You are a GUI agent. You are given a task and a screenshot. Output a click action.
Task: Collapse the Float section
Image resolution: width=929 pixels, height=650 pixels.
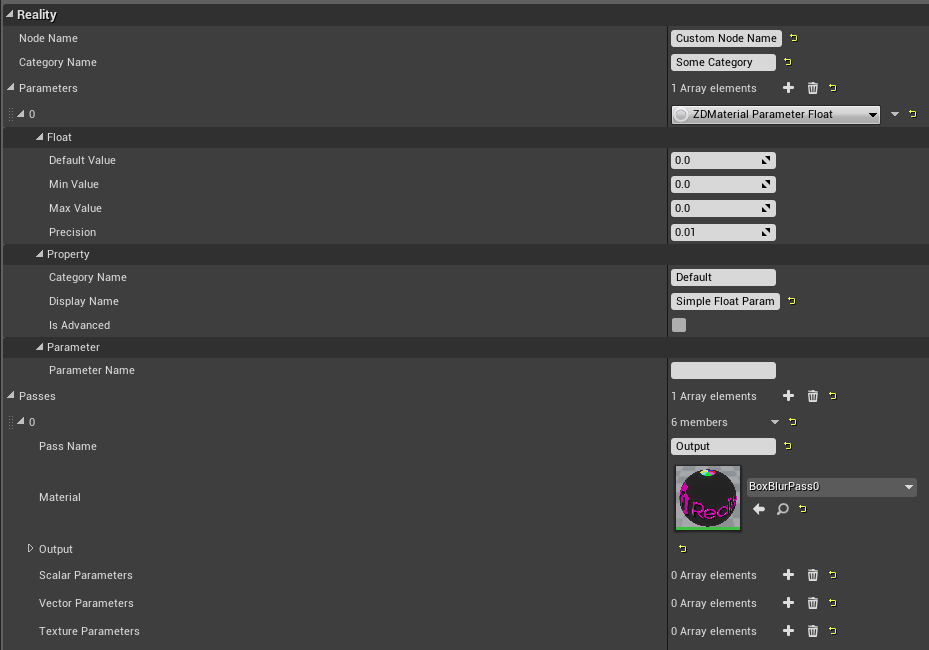pyautogui.click(x=40, y=137)
